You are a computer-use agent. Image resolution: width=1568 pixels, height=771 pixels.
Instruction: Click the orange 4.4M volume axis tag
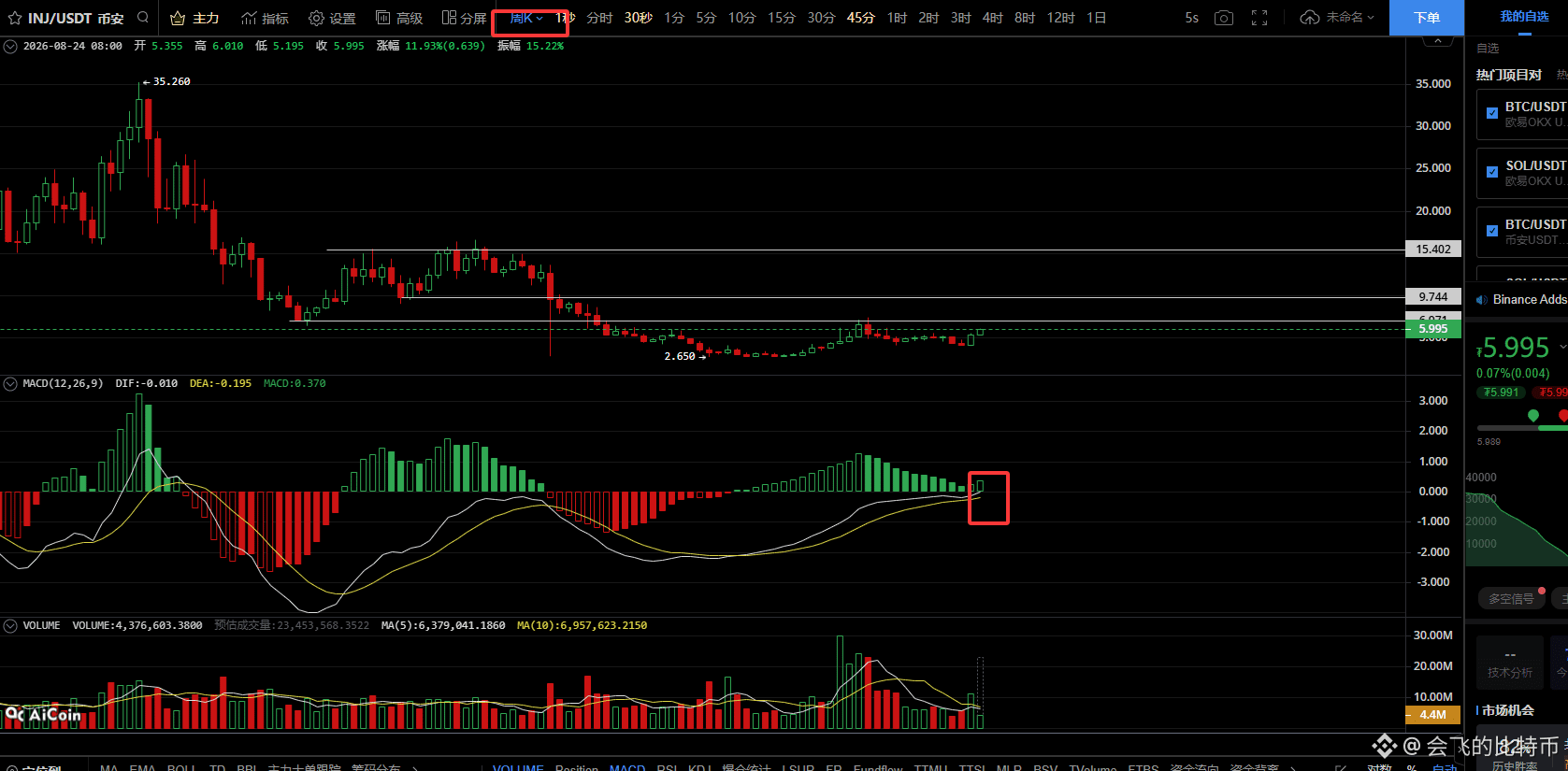pyautogui.click(x=1433, y=715)
